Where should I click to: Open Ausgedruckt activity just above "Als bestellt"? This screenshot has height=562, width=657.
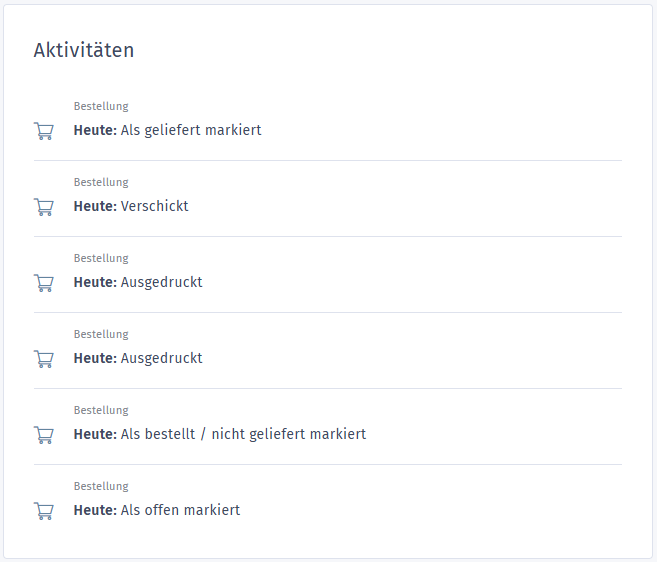[161, 358]
